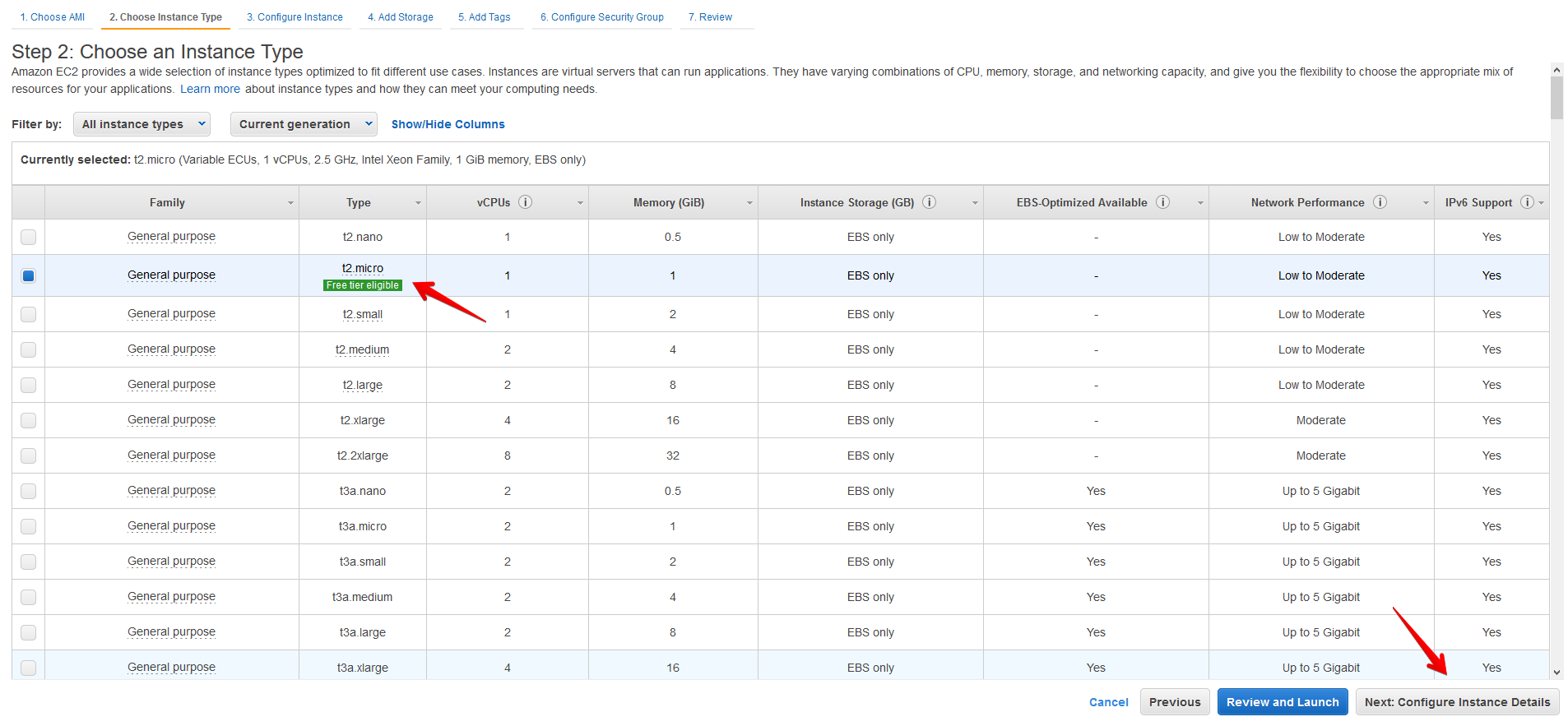Jump to 7. Review tab

[710, 17]
